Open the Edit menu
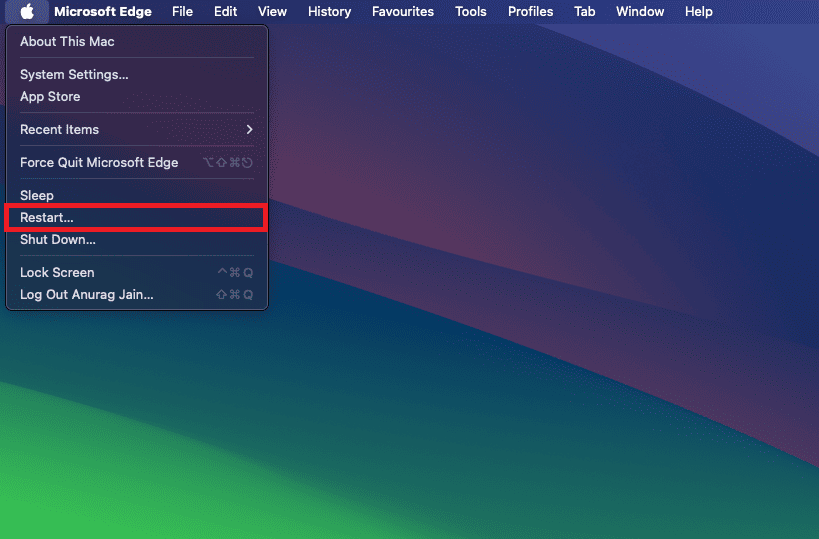 [225, 12]
